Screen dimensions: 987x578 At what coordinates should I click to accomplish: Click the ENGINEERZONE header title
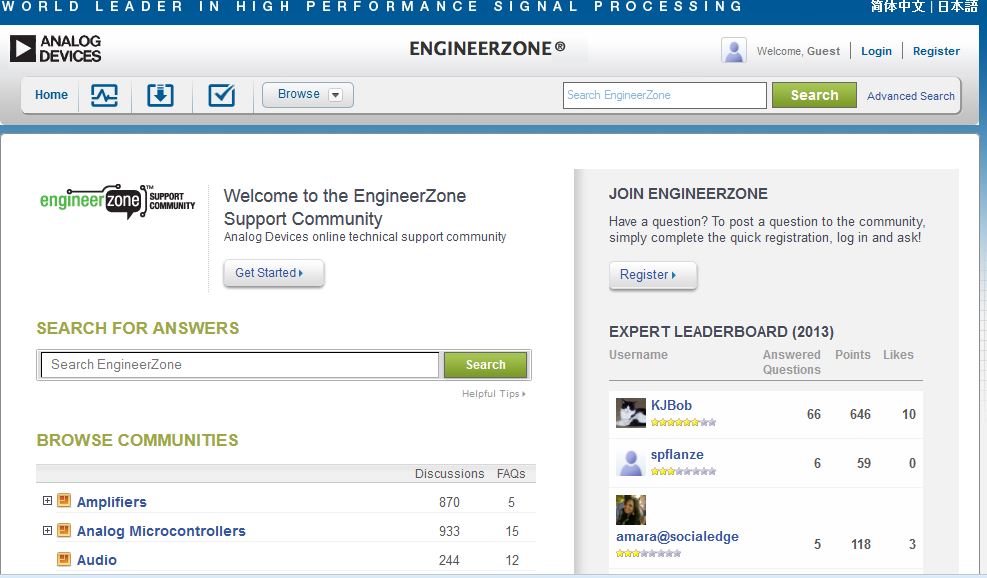[487, 48]
